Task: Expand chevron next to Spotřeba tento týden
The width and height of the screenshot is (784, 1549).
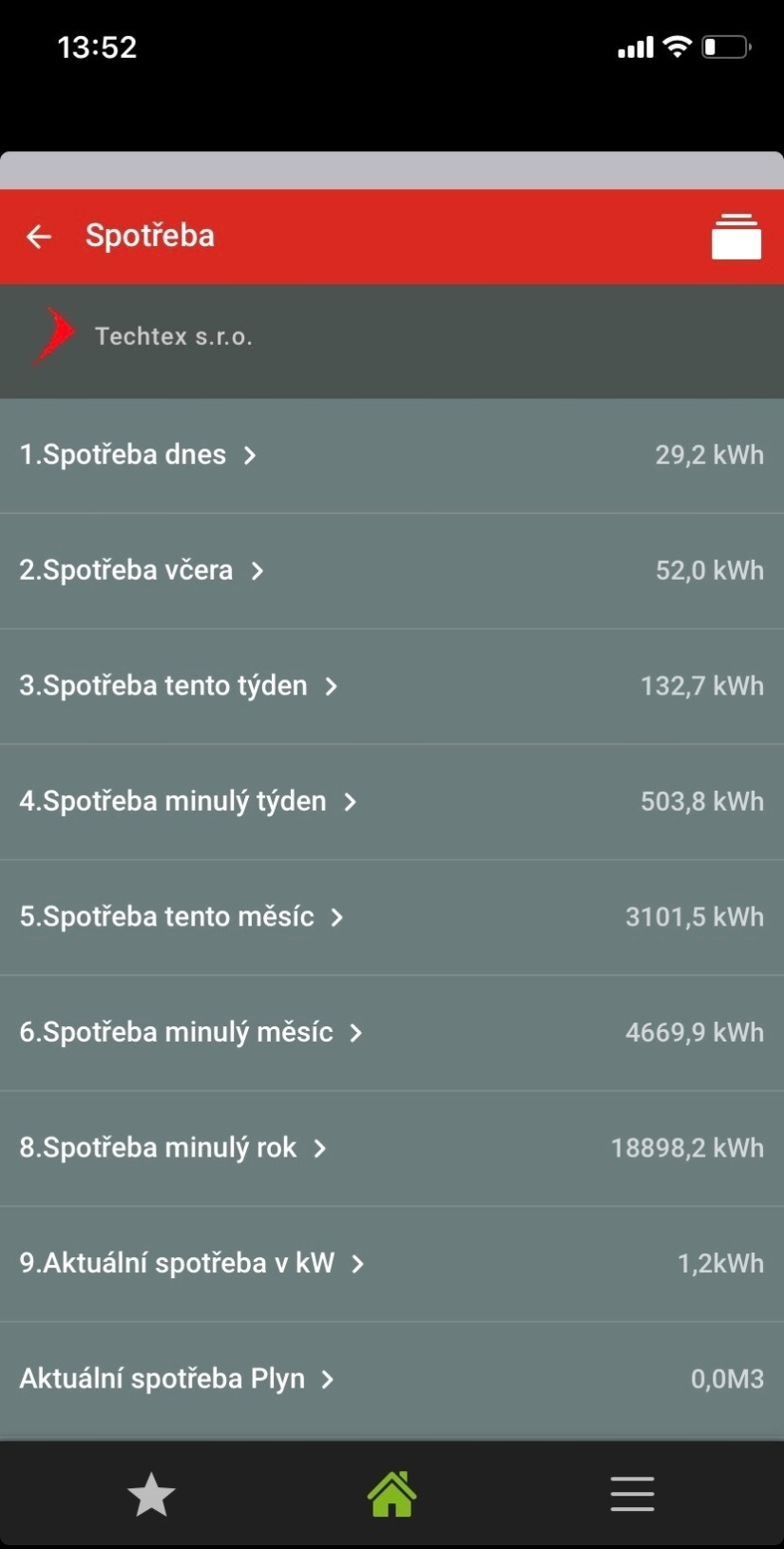Action: pyautogui.click(x=332, y=686)
